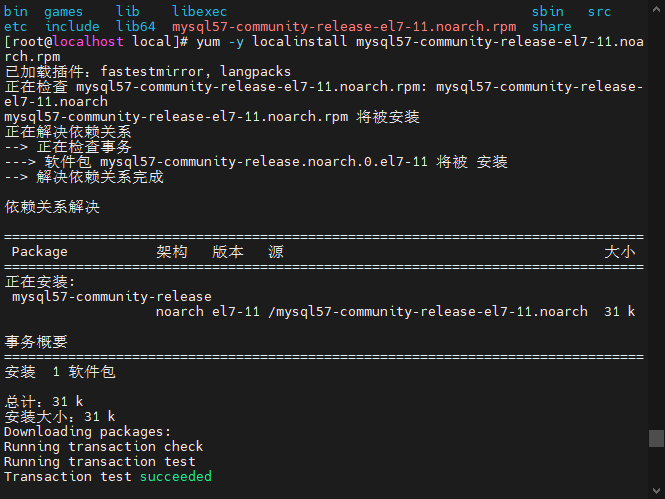Click the '--> 解决依赖关系完成' line
665x499 pixels.
click(84, 177)
